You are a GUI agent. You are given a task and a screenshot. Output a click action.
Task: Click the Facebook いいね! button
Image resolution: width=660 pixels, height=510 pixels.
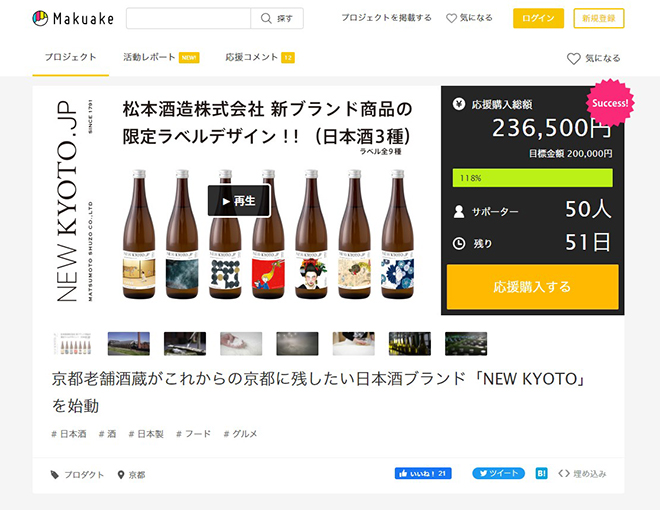[x=423, y=473]
